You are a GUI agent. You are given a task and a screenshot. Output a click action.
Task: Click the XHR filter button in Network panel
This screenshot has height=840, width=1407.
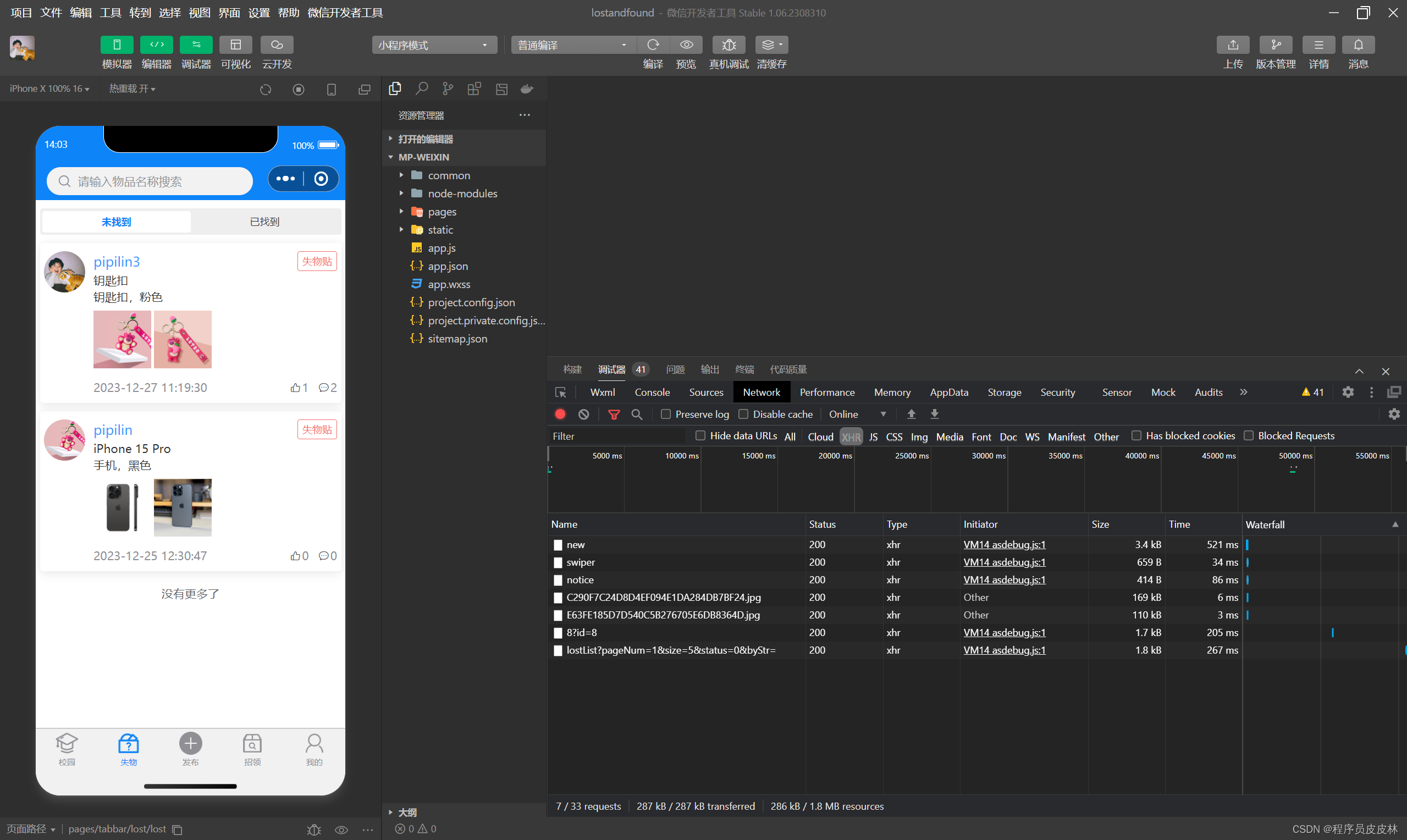851,436
